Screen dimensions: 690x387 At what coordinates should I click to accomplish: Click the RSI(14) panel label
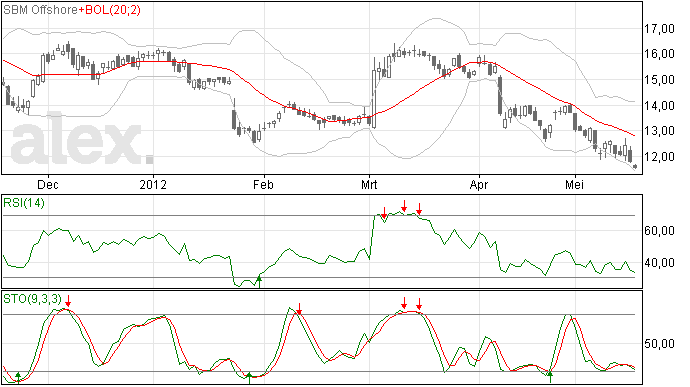[x=24, y=203]
